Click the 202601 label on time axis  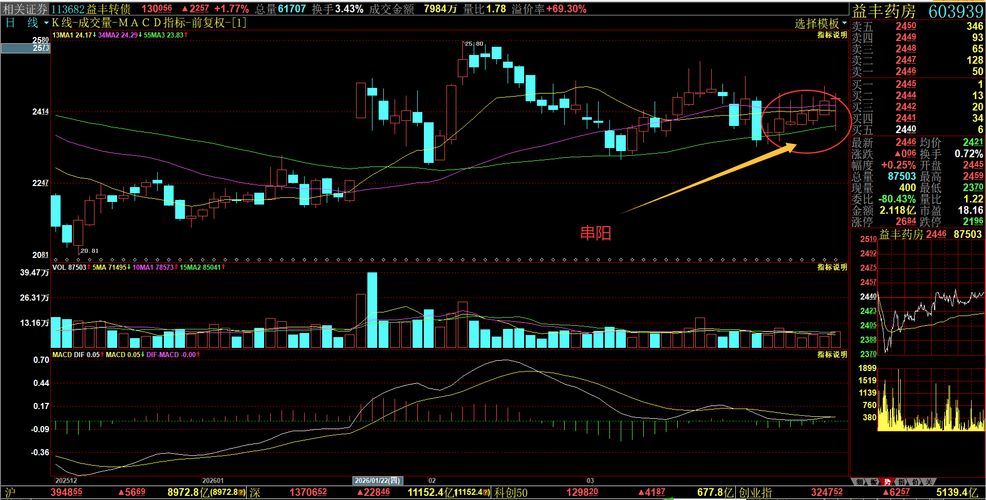tap(212, 479)
